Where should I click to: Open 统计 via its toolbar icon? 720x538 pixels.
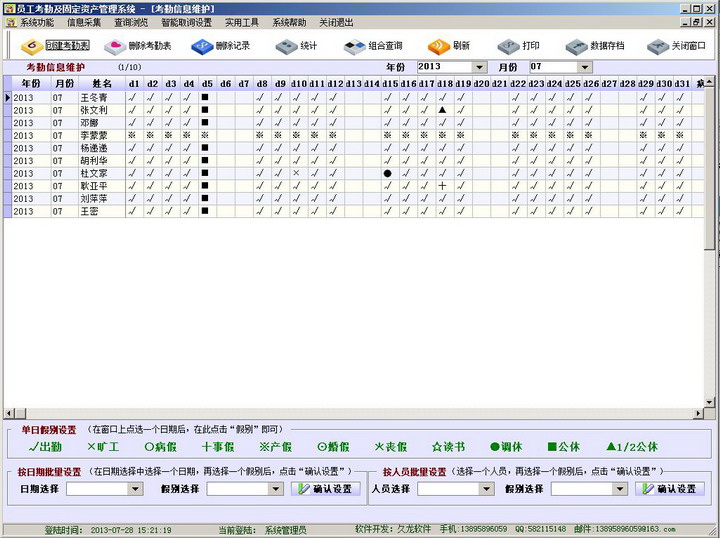coord(287,46)
